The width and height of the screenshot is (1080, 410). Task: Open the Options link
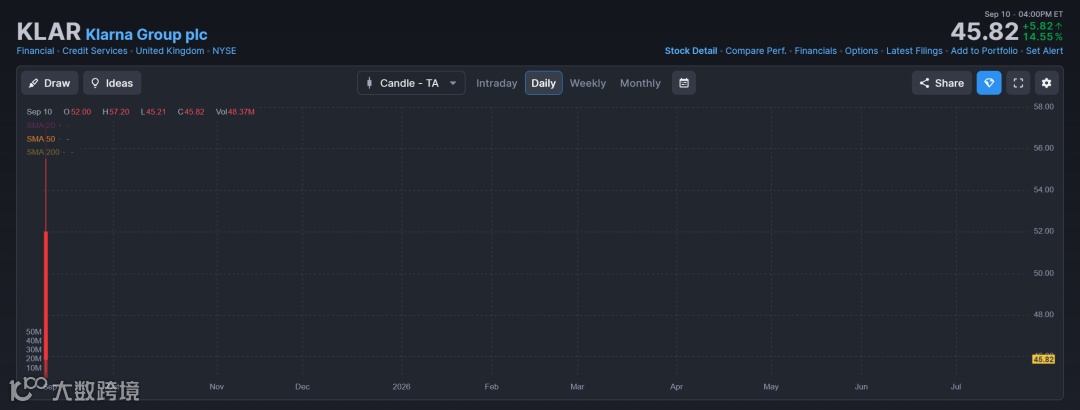(x=861, y=51)
